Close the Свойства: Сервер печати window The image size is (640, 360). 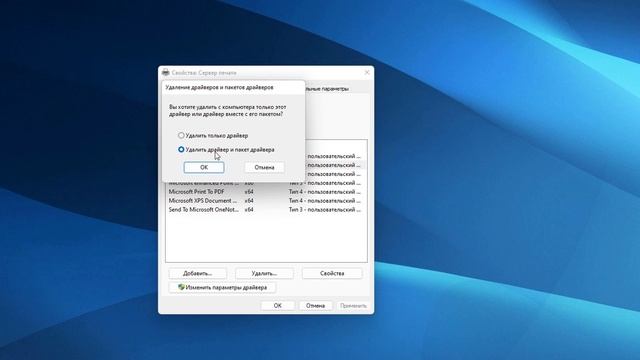(367, 72)
